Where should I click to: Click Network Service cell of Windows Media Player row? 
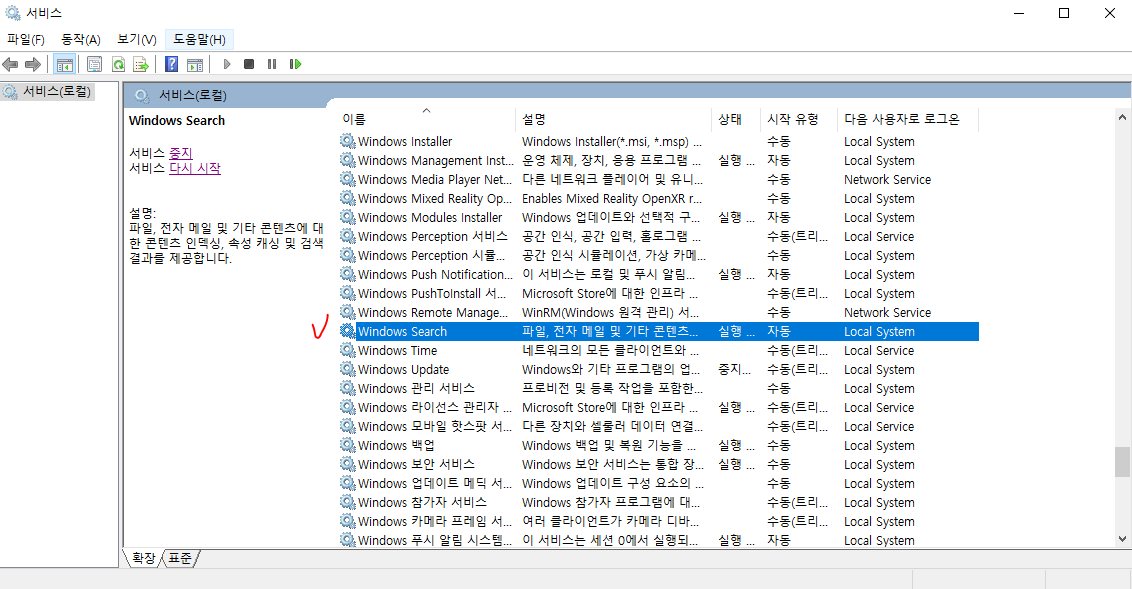tap(887, 179)
